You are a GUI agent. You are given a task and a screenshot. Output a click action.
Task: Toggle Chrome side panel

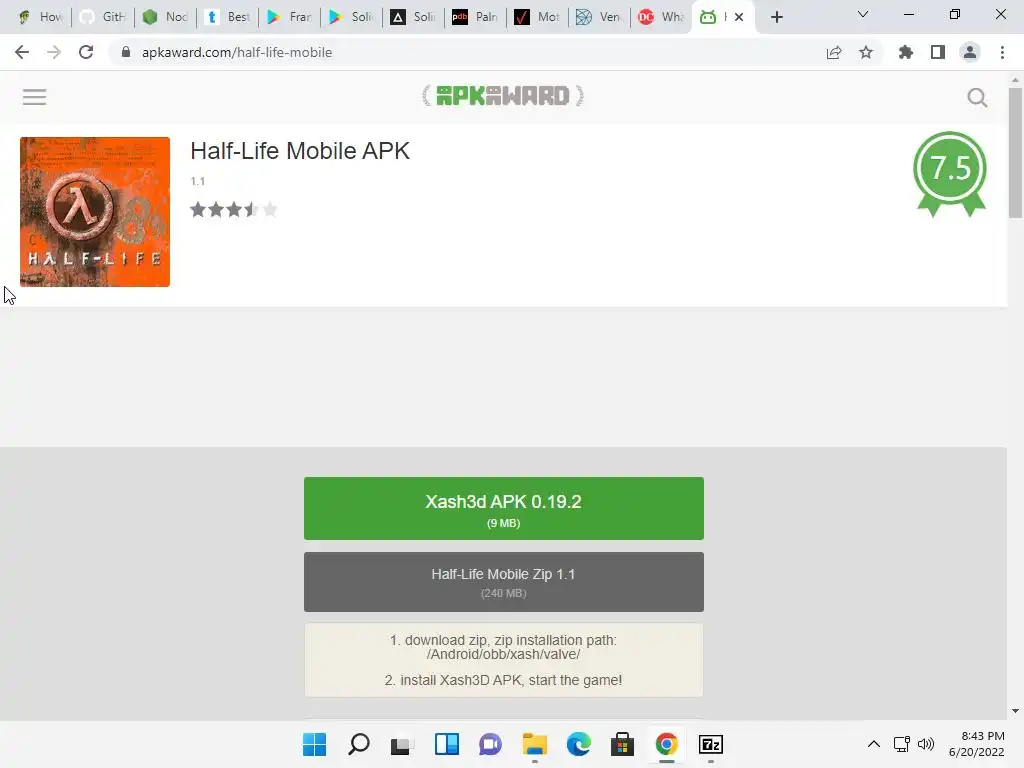coord(938,52)
